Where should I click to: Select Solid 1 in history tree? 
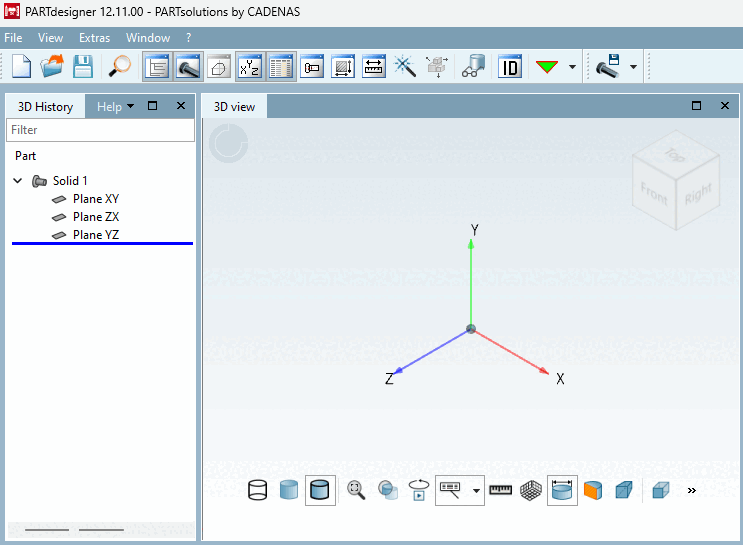click(x=70, y=181)
